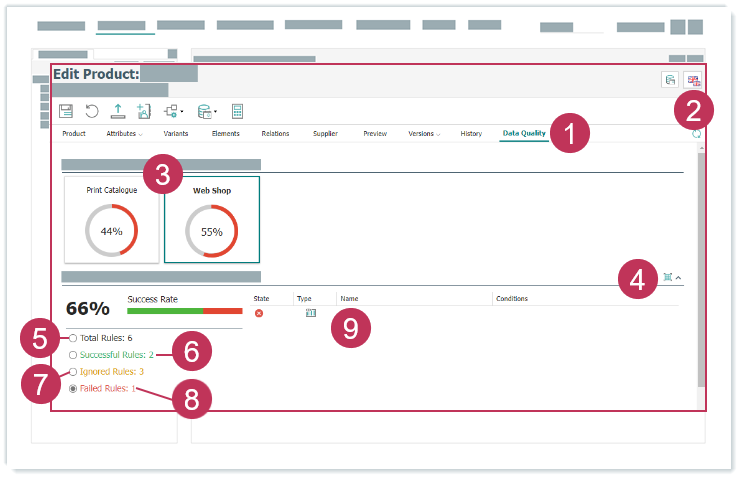Select the Ignored Rules radio button
This screenshot has height=479, width=741.
(73, 371)
